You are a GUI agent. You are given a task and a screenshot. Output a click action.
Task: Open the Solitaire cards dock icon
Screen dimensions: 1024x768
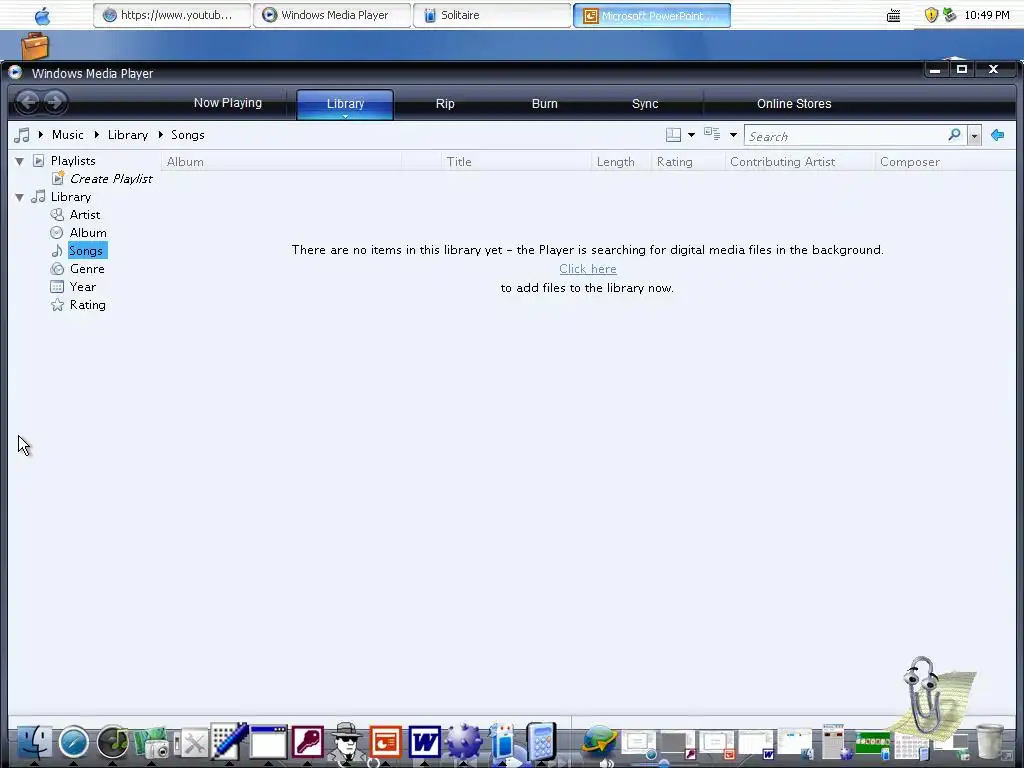(503, 743)
